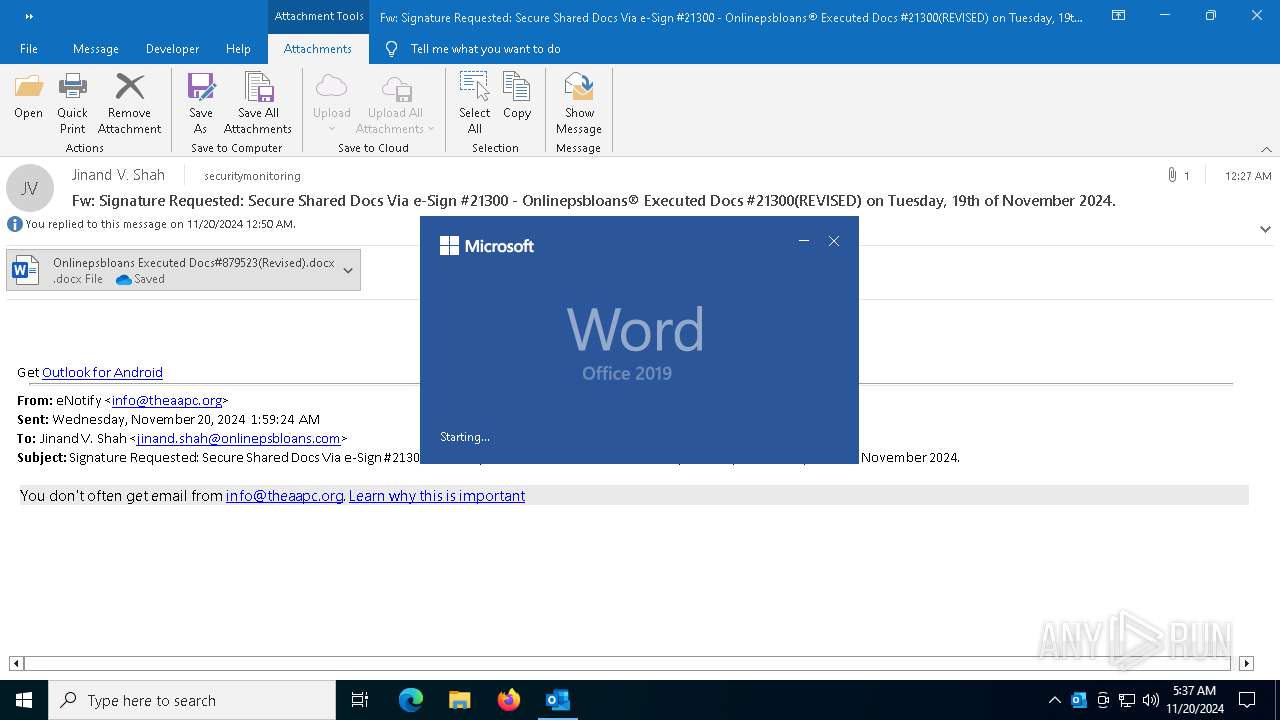
Task: Click sender name Jinand V. Shah
Action: point(118,175)
